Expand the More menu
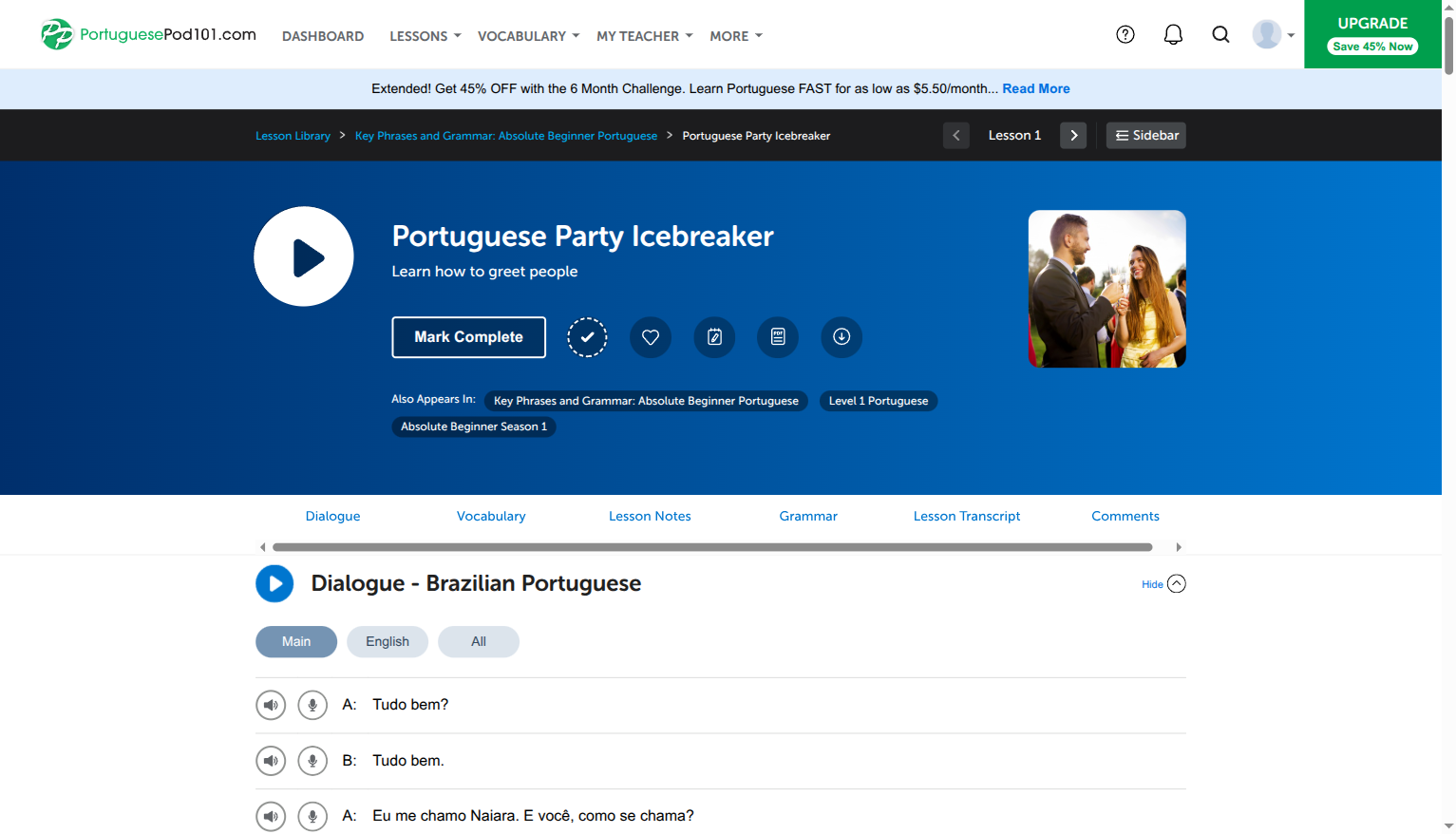Viewport: 1456px width, 834px height. pos(736,36)
